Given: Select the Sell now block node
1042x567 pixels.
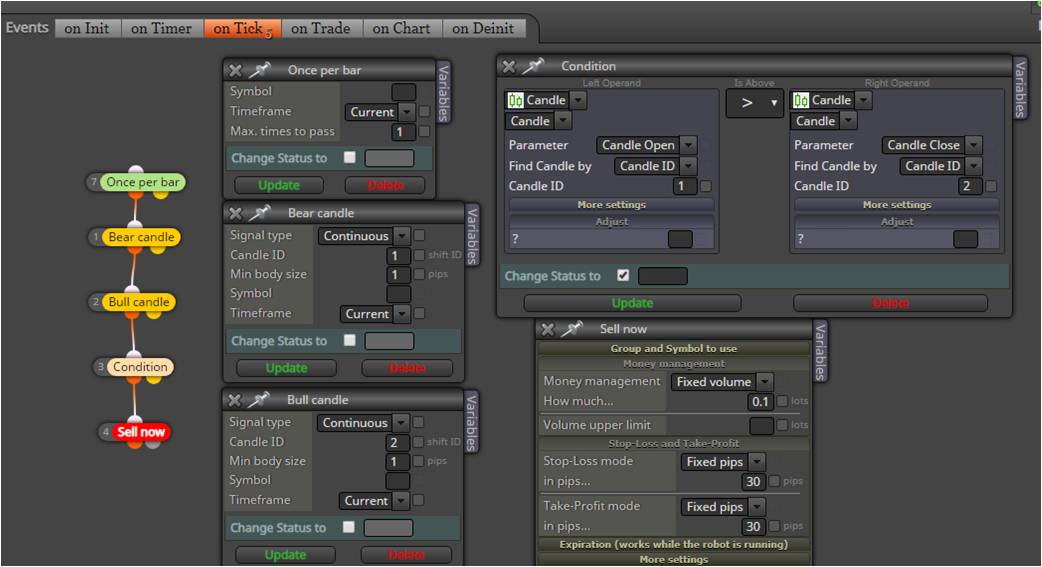Looking at the screenshot, I should pos(141,432).
